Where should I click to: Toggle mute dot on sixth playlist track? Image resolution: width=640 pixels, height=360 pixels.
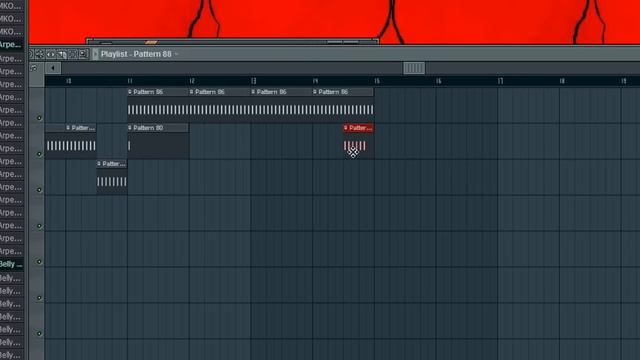39,298
